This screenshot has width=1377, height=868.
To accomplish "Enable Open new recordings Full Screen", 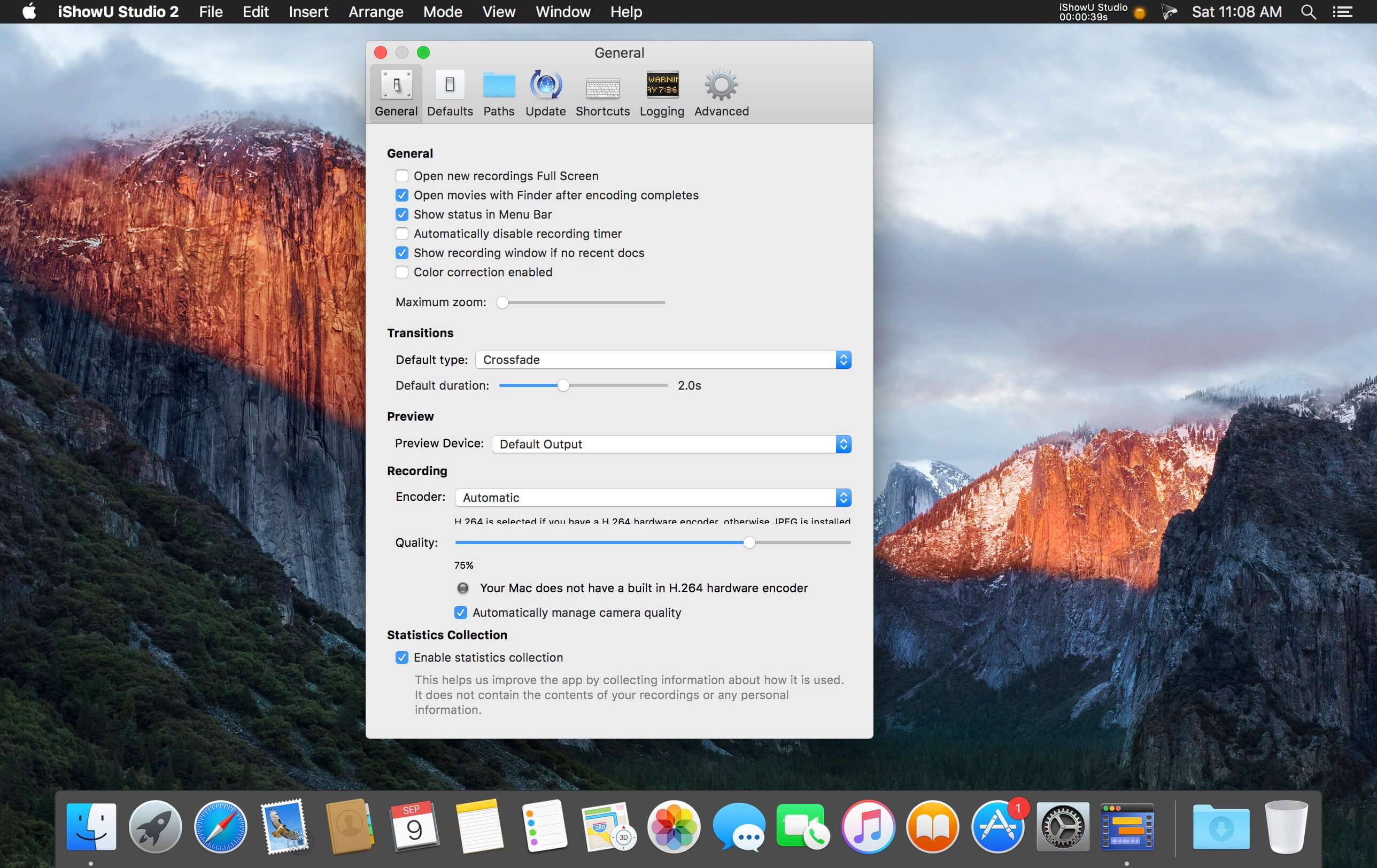I will tap(402, 176).
